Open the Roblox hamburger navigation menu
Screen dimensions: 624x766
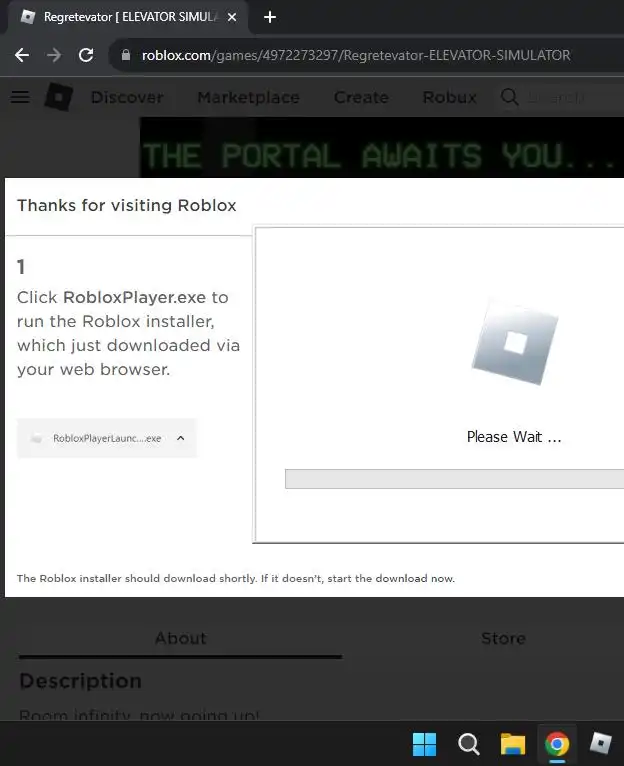[x=20, y=97]
